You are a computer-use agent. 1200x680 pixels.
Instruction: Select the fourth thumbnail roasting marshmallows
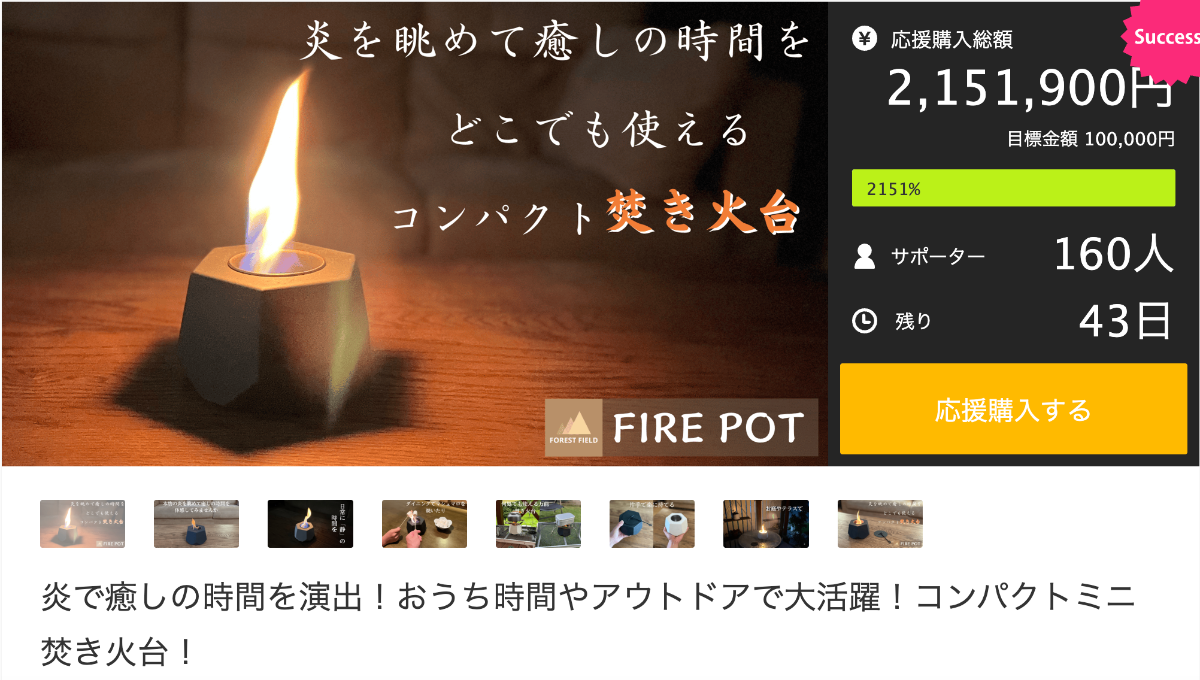point(424,524)
